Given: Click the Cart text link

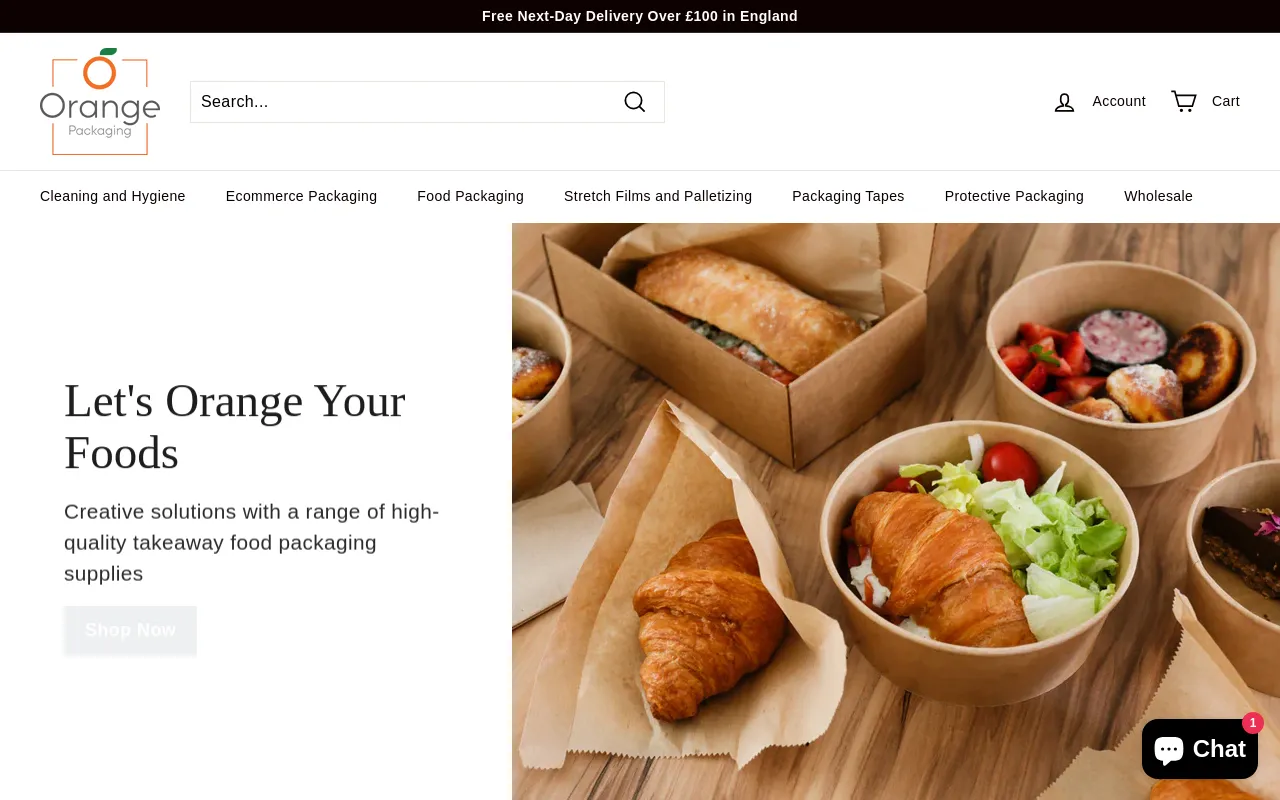Looking at the screenshot, I should [x=1226, y=101].
